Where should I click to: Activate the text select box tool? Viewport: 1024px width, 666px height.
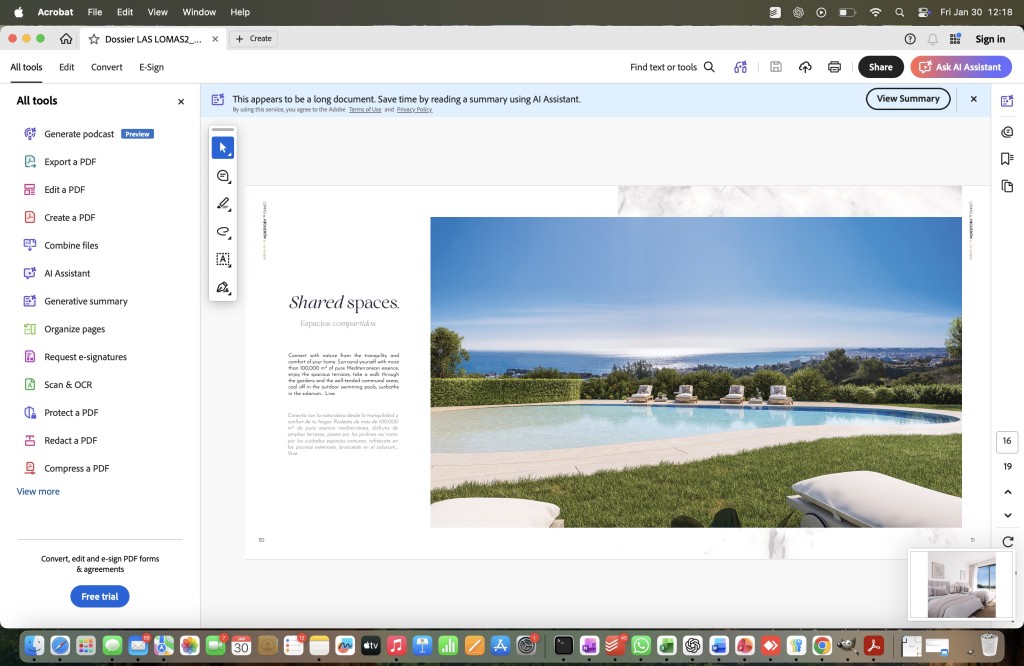[x=223, y=260]
